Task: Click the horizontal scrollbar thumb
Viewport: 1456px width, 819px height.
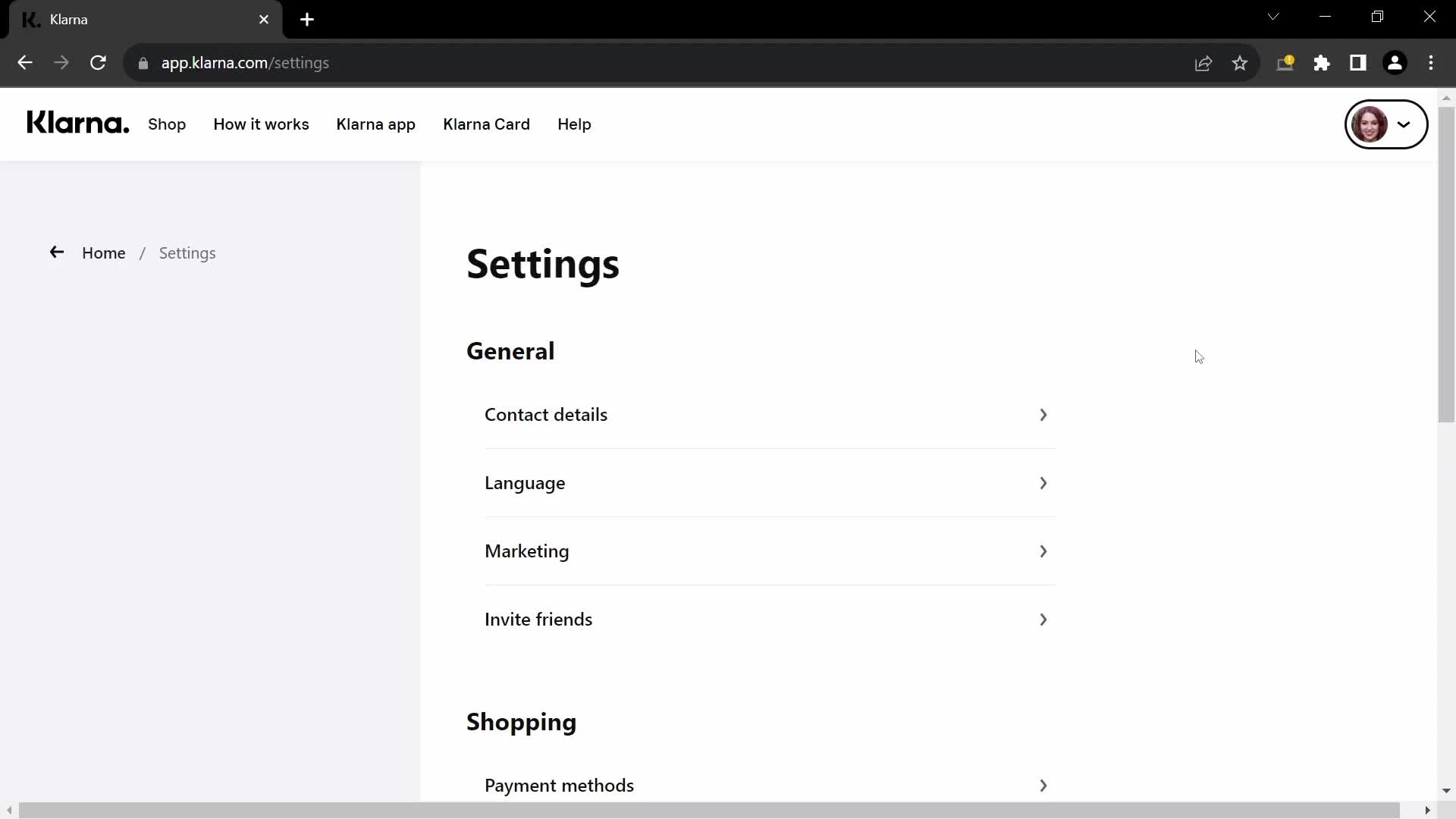Action: (x=709, y=811)
